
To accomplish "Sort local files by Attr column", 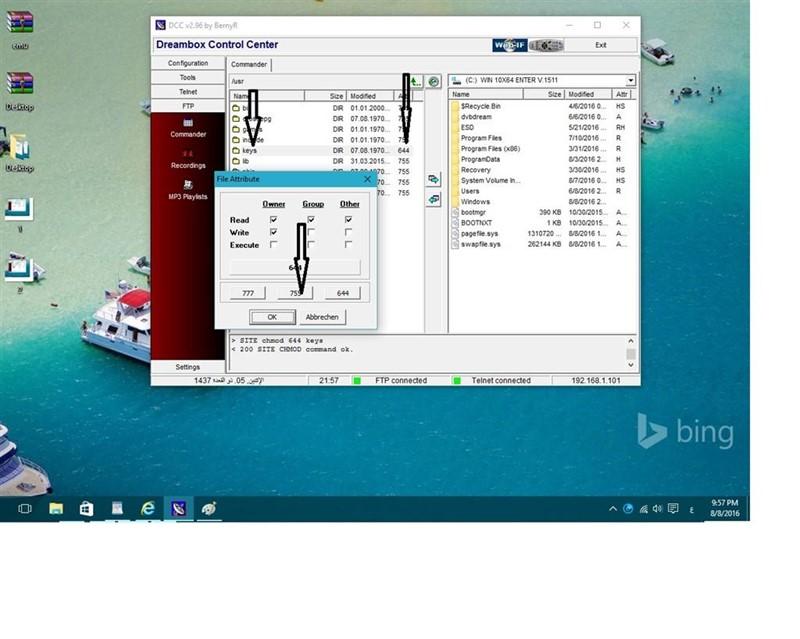I will click(622, 94).
